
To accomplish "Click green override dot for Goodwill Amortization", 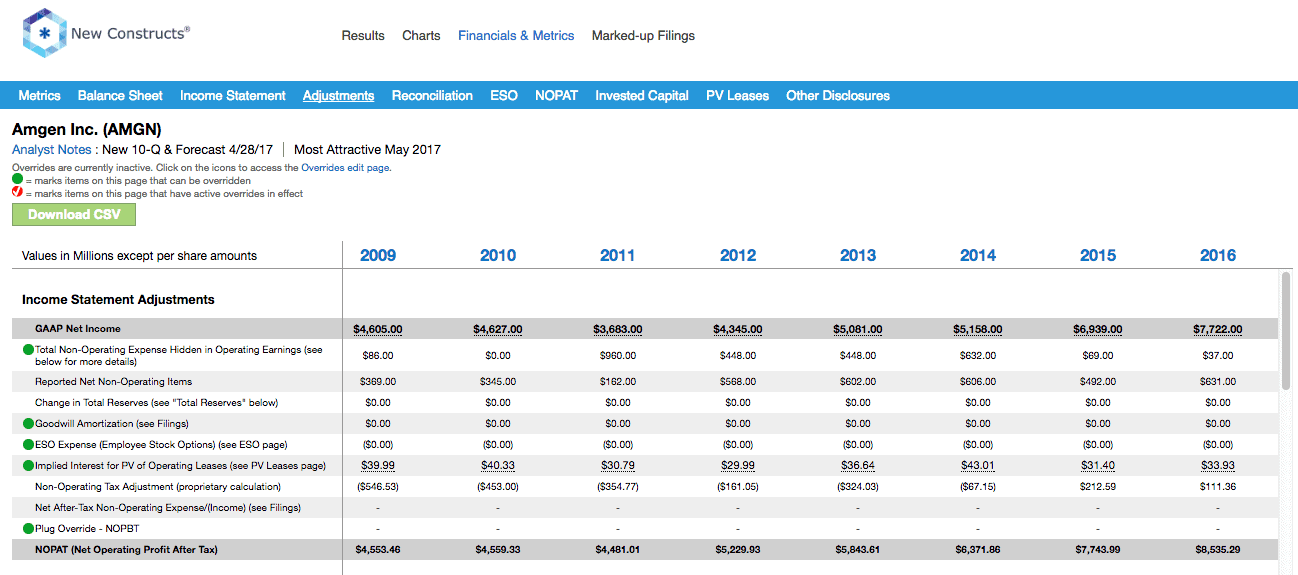I will 28,424.
